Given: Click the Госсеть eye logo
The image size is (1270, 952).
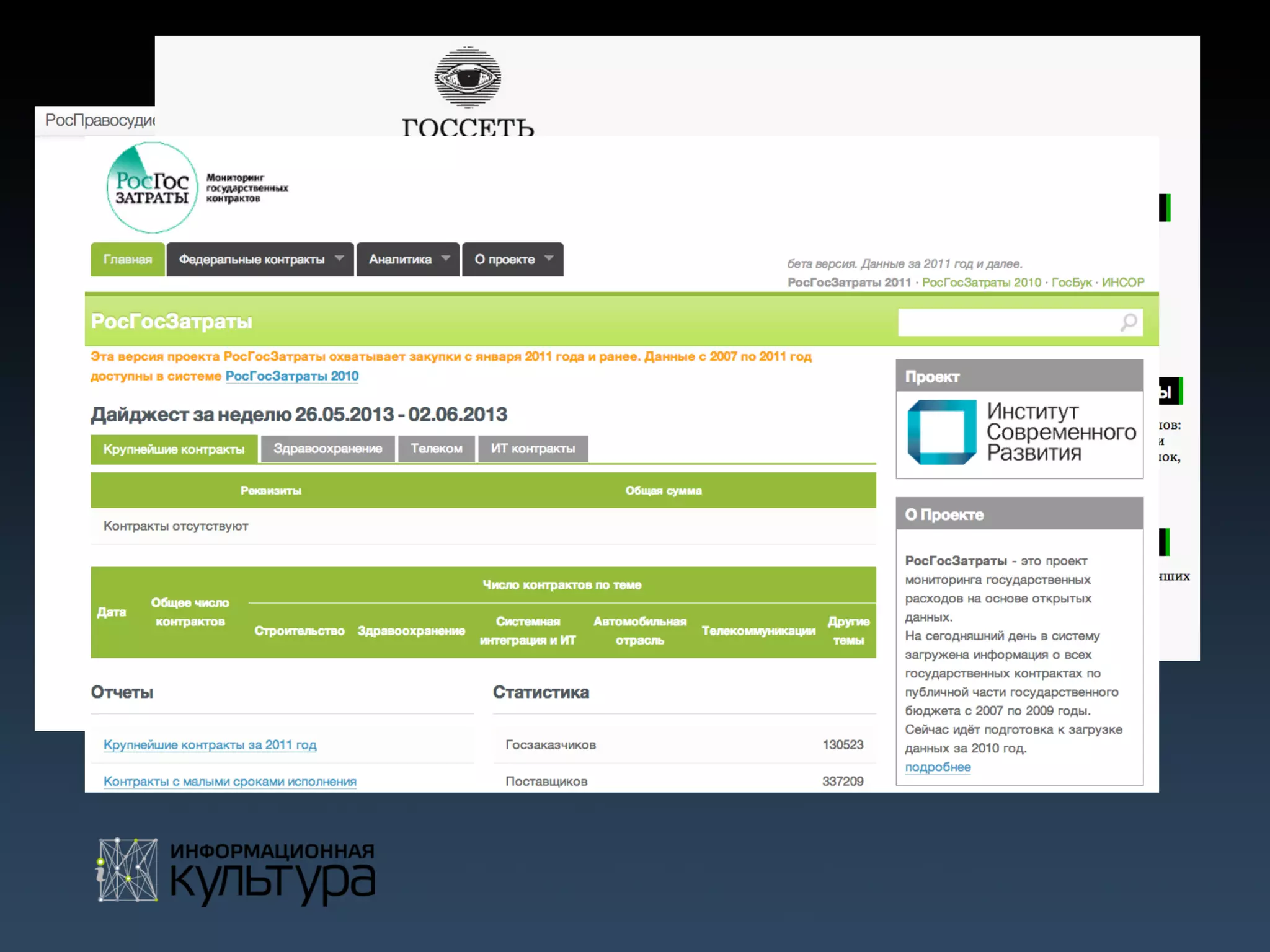Looking at the screenshot, I should point(468,78).
